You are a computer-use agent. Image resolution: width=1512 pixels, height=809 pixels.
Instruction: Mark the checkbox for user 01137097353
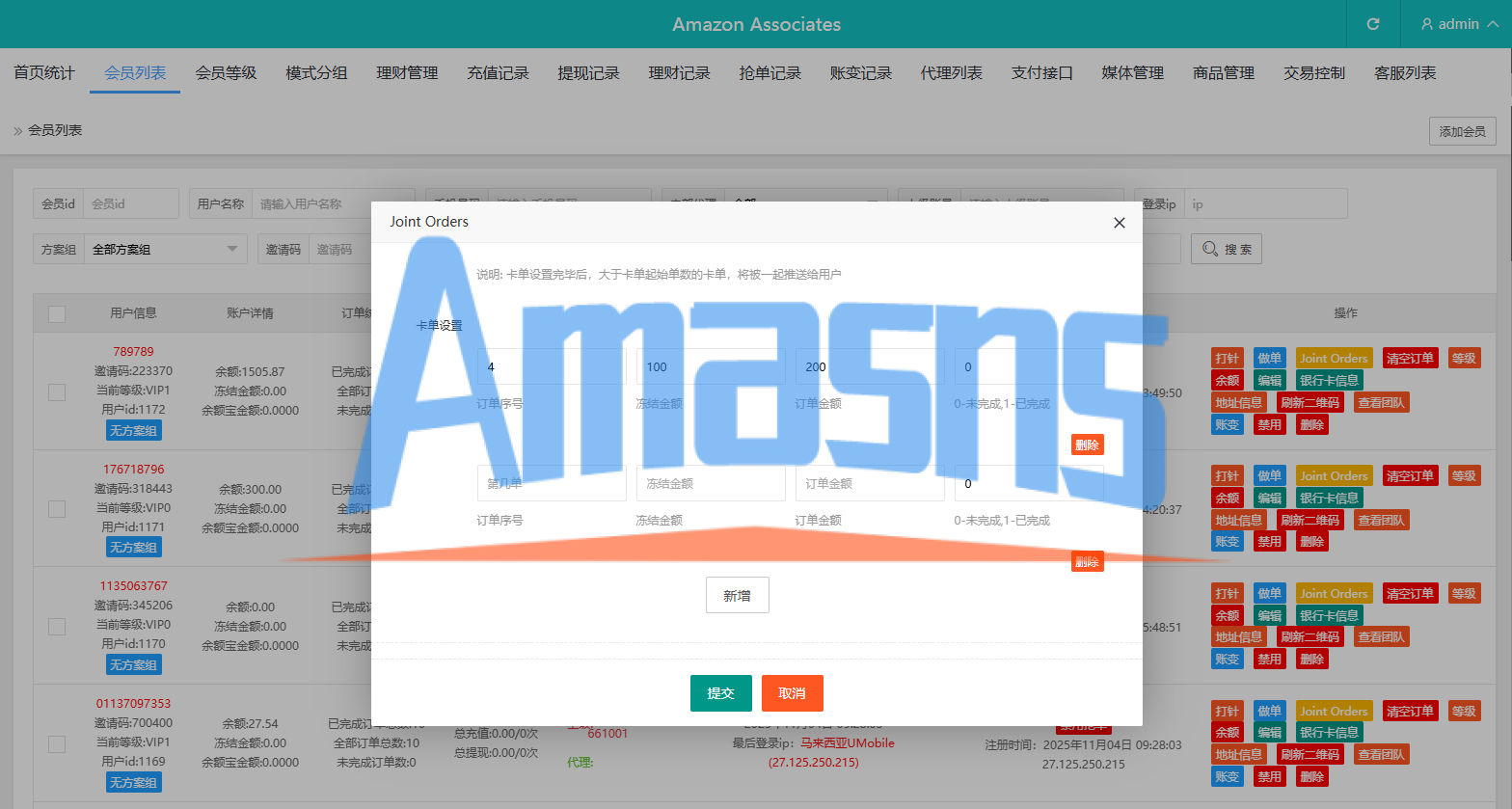[57, 744]
